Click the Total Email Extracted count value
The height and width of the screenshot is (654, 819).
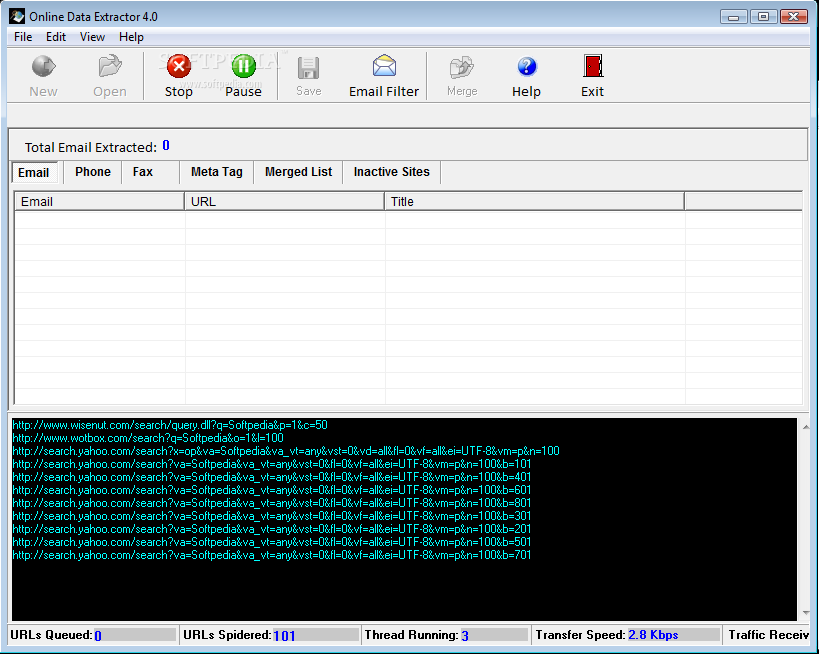coord(166,146)
